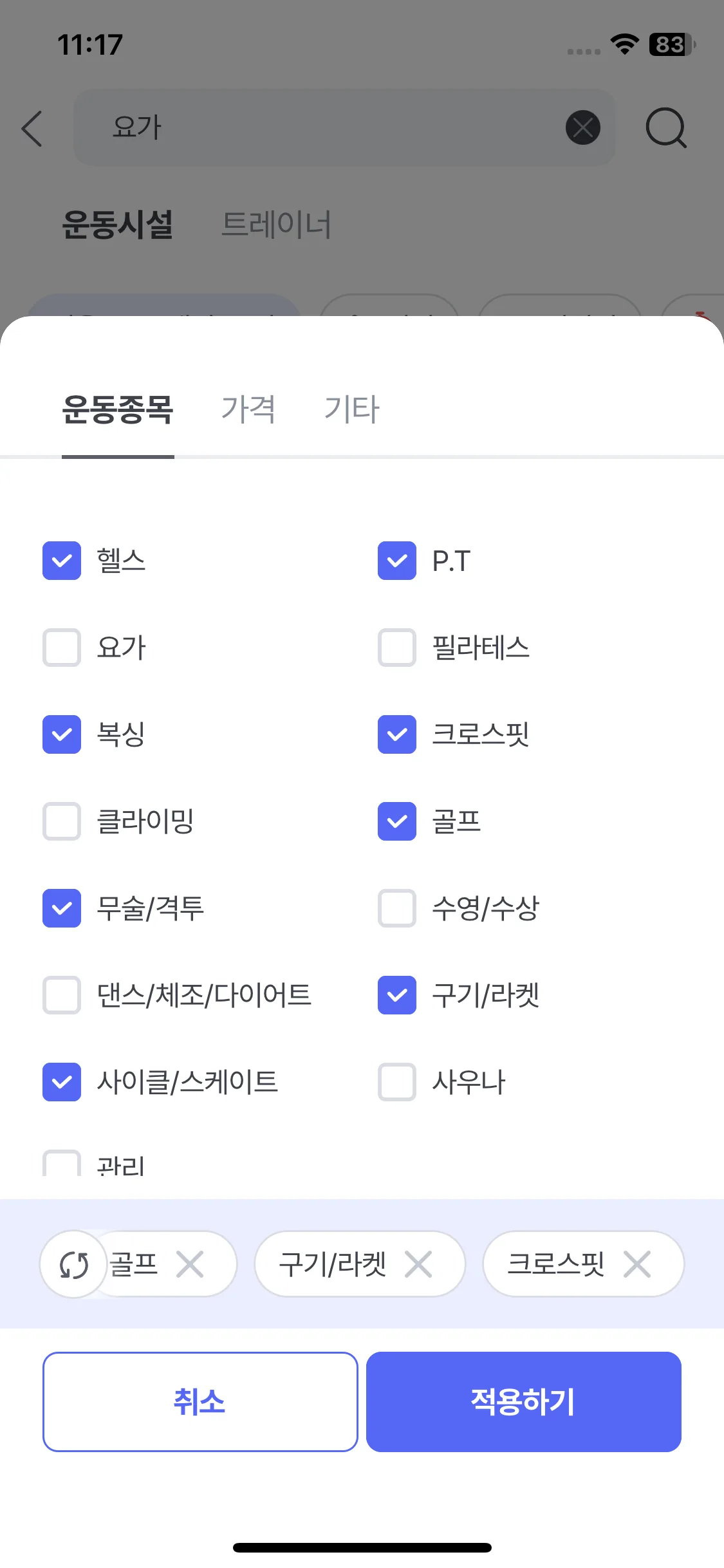724x1568 pixels.
Task: Clear the search field text
Action: (582, 127)
